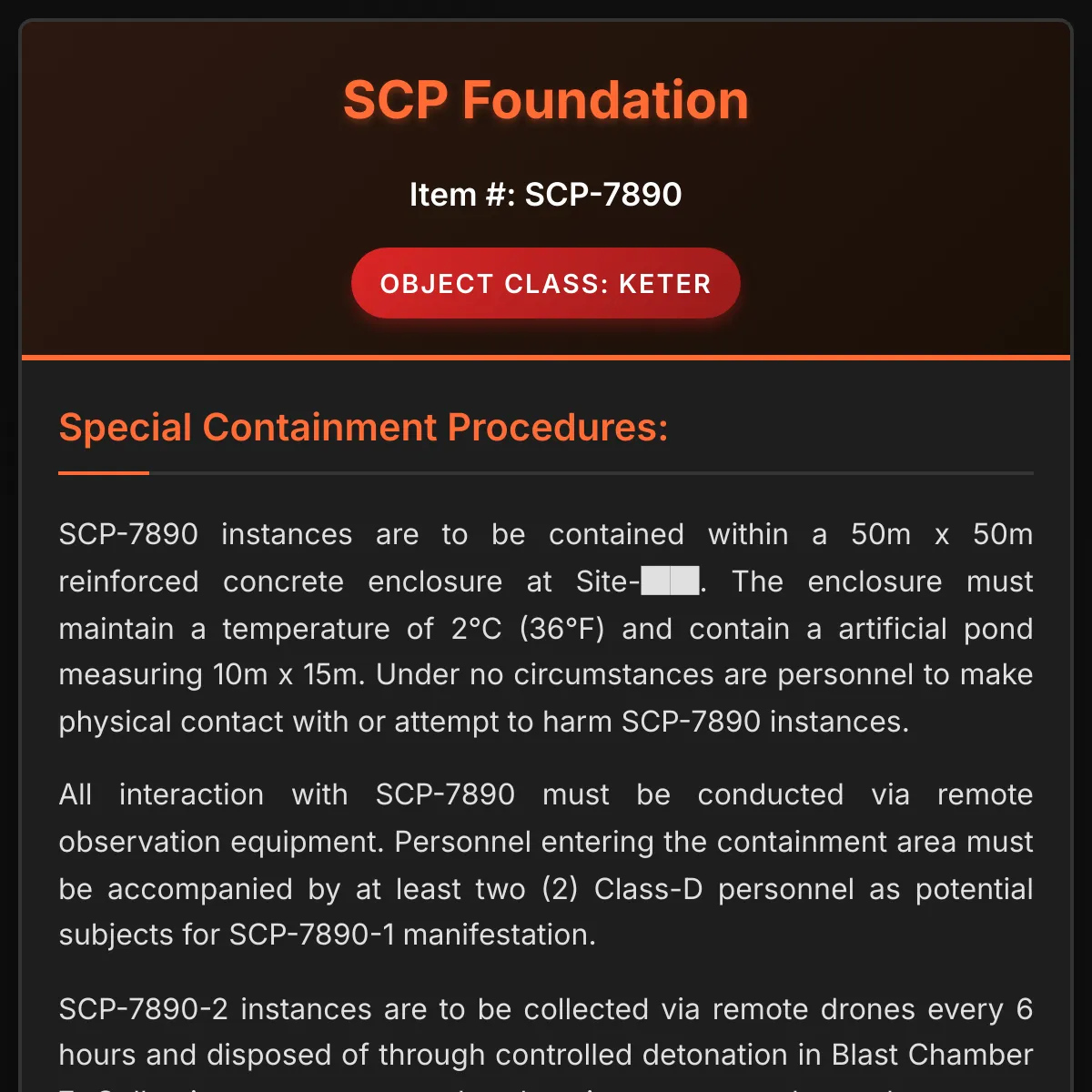This screenshot has height=1092, width=1092.
Task: Click the SCP Foundation title
Action: coord(545,100)
